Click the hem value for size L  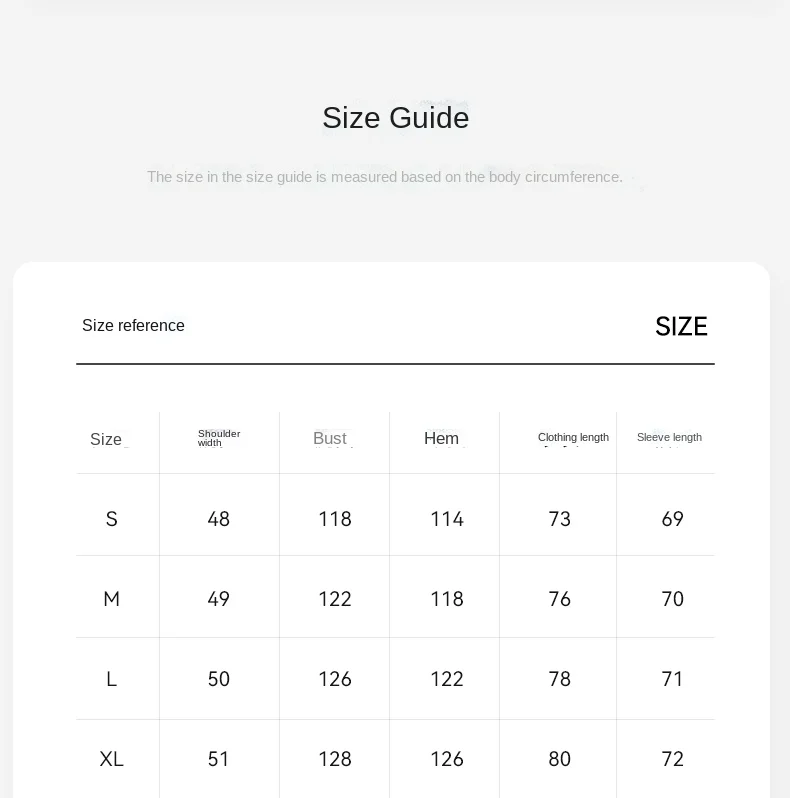point(447,679)
